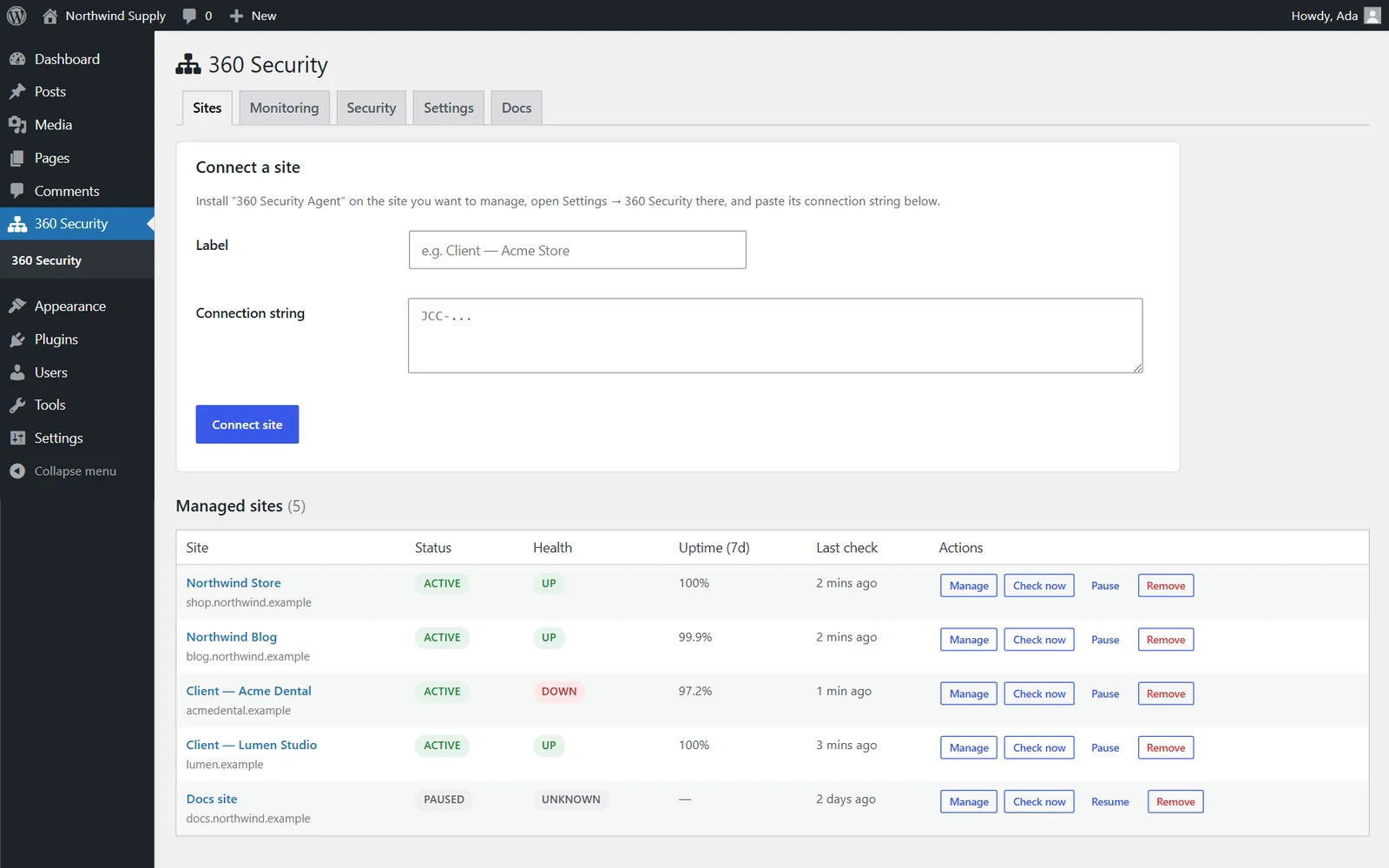Click the Users person icon

click(x=17, y=372)
